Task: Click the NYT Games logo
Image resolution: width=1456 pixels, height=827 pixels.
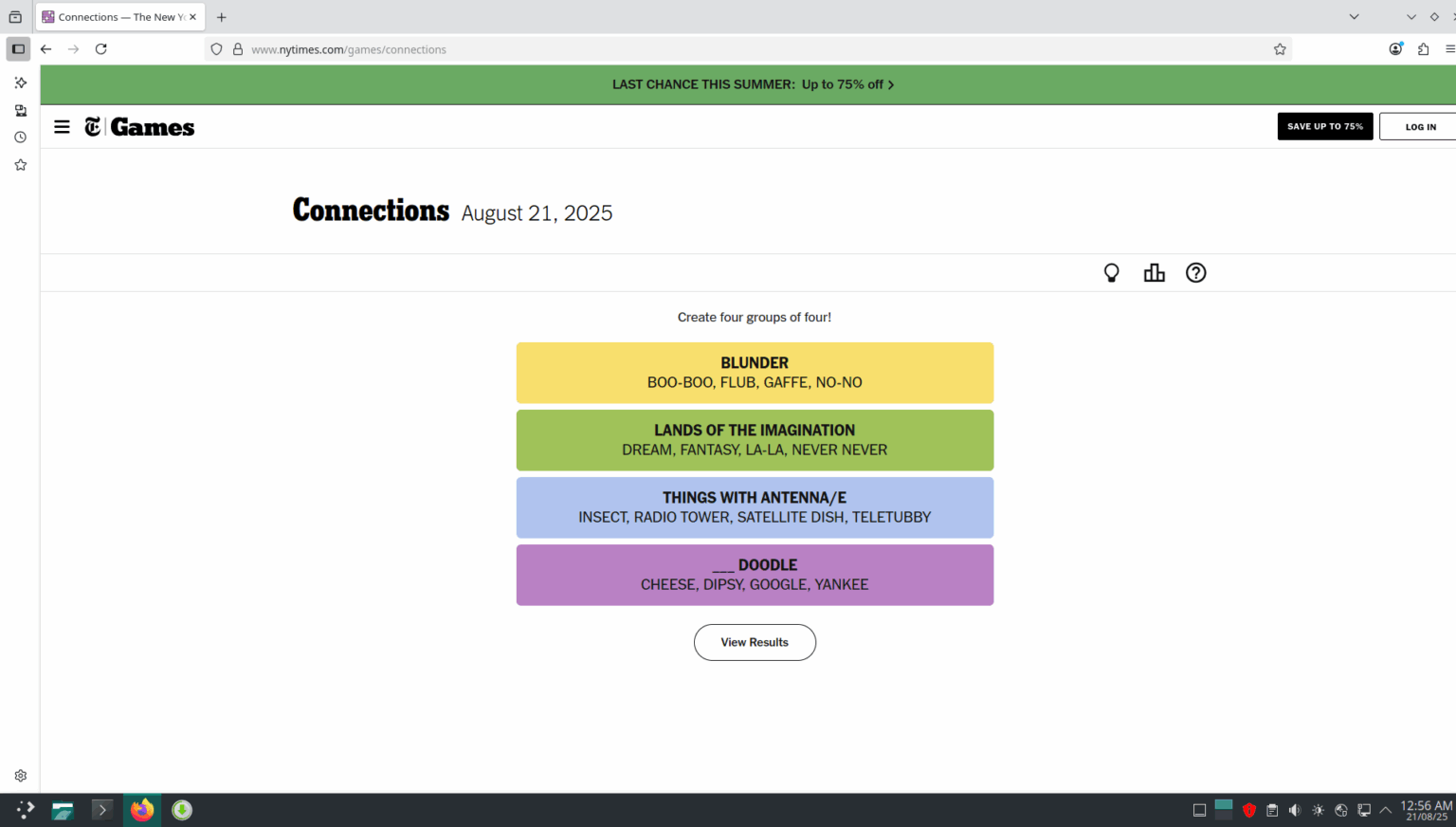Action: (x=139, y=126)
